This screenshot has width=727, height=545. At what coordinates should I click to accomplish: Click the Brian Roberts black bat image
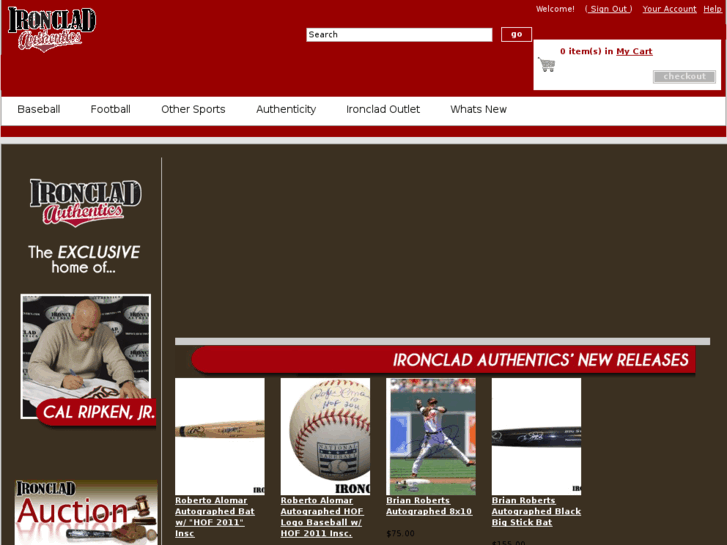coord(536,436)
